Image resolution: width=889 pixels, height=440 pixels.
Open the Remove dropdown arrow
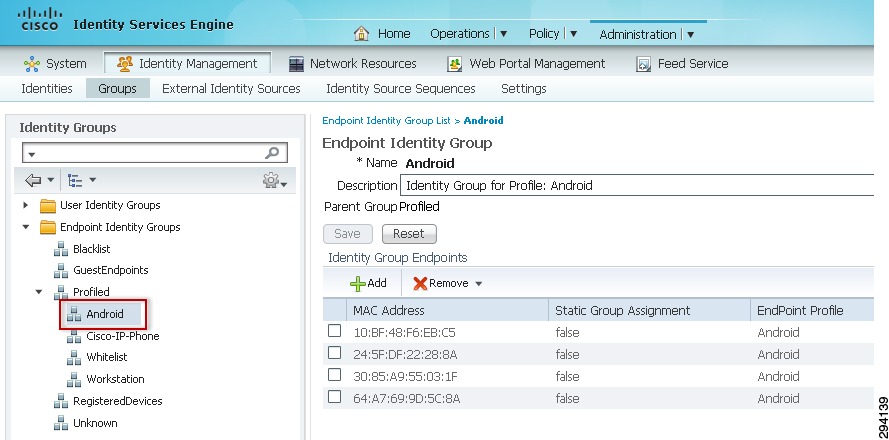[478, 284]
